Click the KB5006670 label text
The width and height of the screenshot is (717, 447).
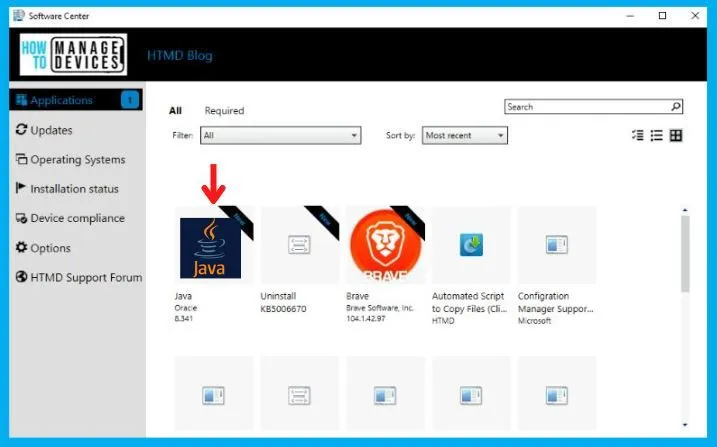[283, 309]
